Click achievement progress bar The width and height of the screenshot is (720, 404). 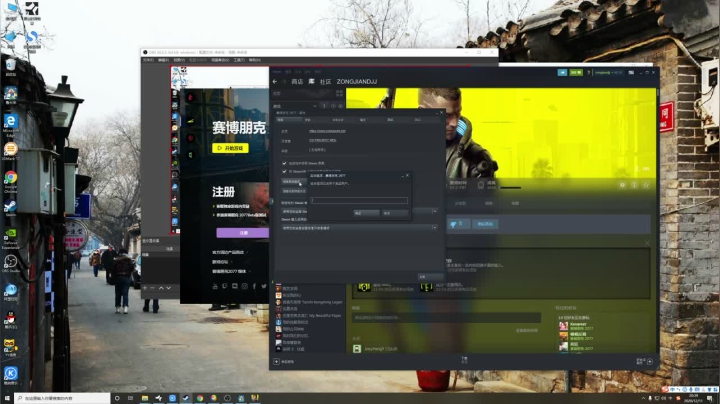510,187
